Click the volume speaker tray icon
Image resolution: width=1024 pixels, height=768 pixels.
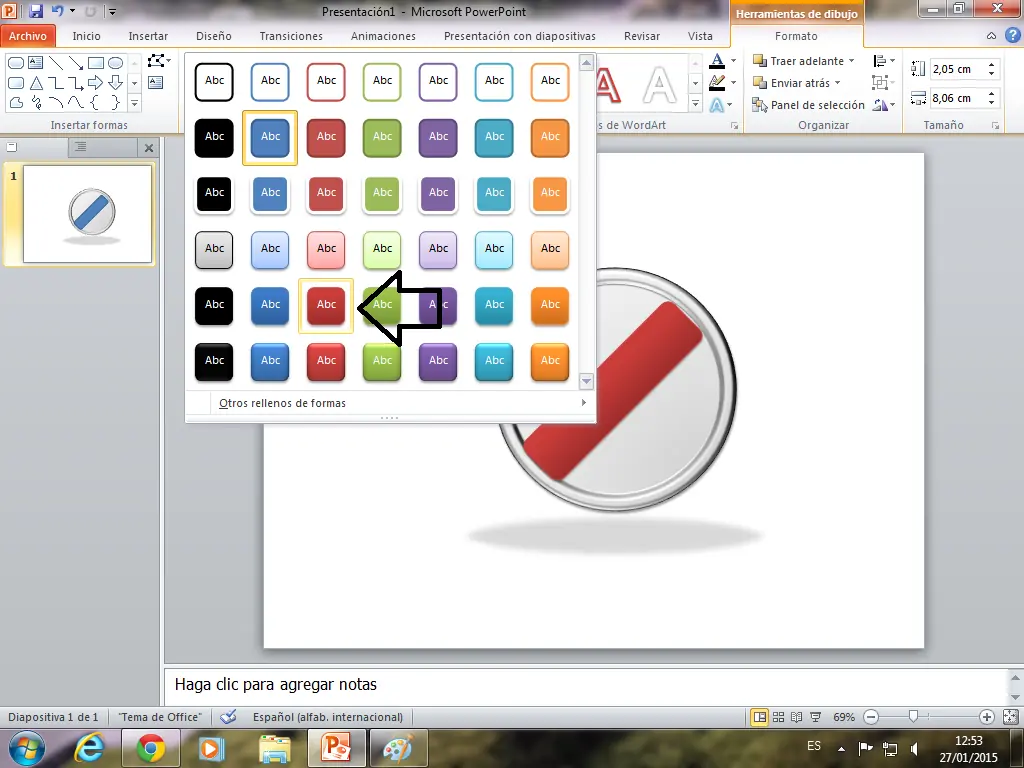(x=915, y=748)
